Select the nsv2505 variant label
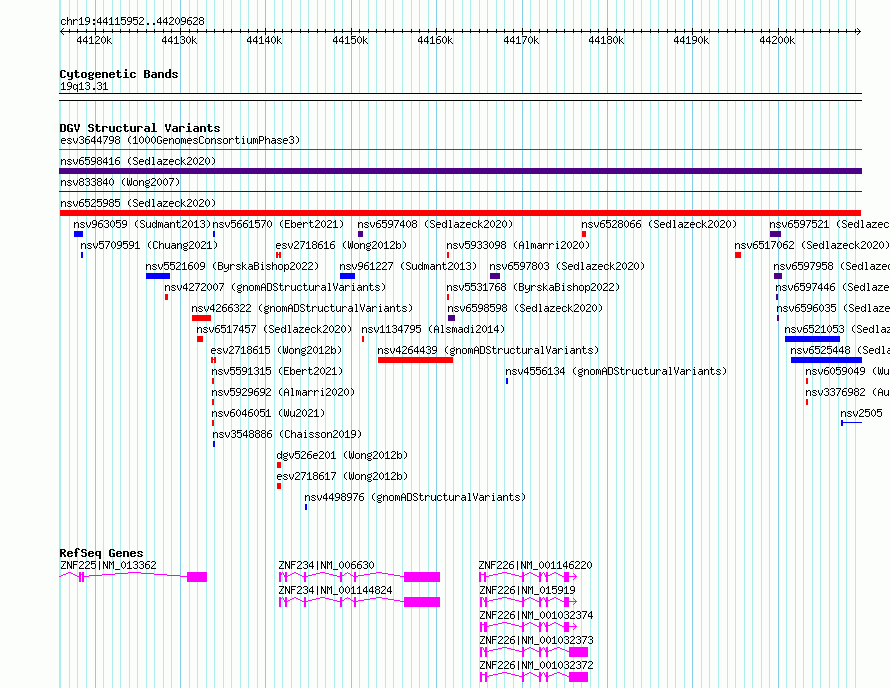 [x=861, y=413]
